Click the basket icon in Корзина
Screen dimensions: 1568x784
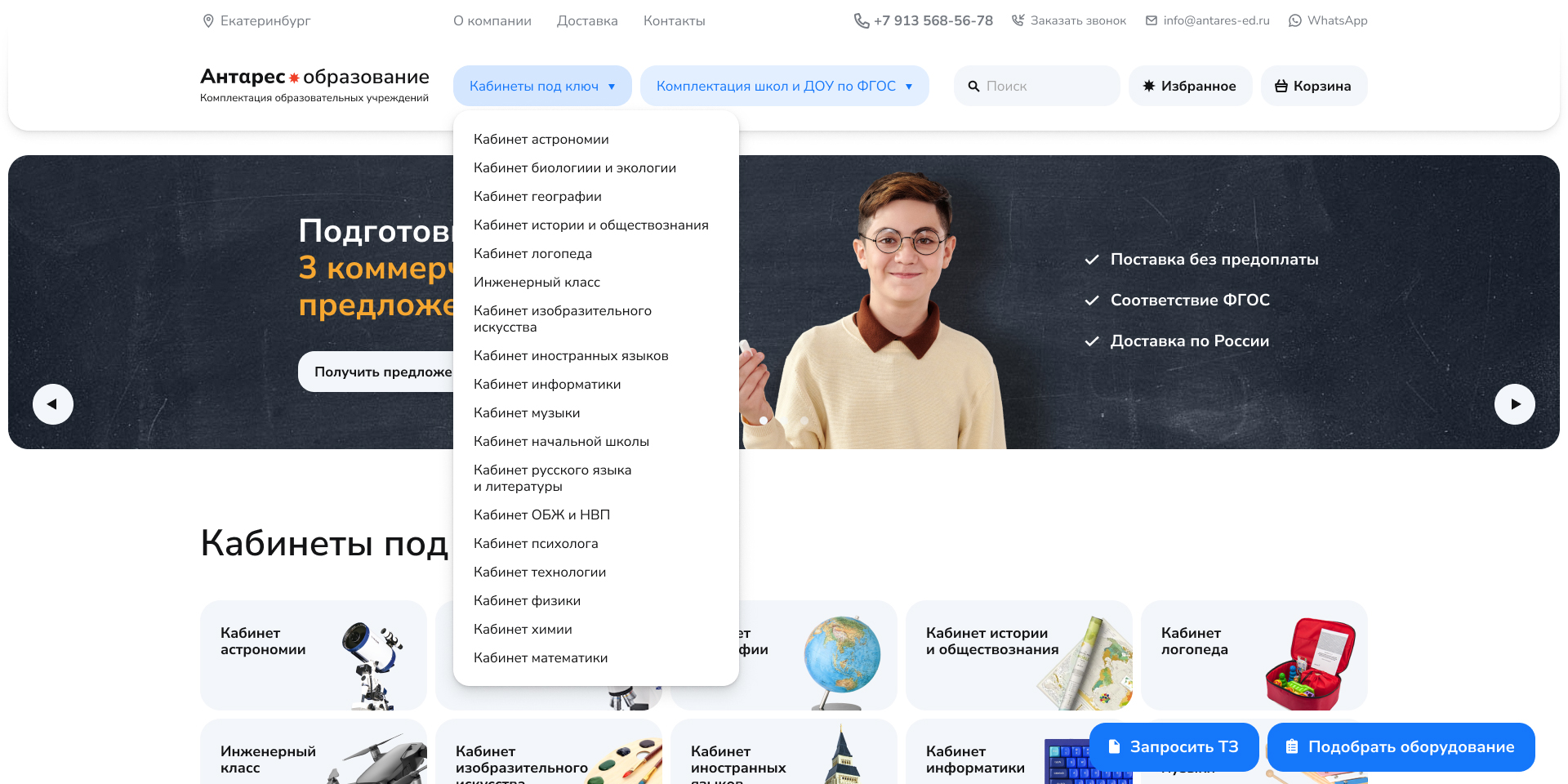tap(1281, 86)
